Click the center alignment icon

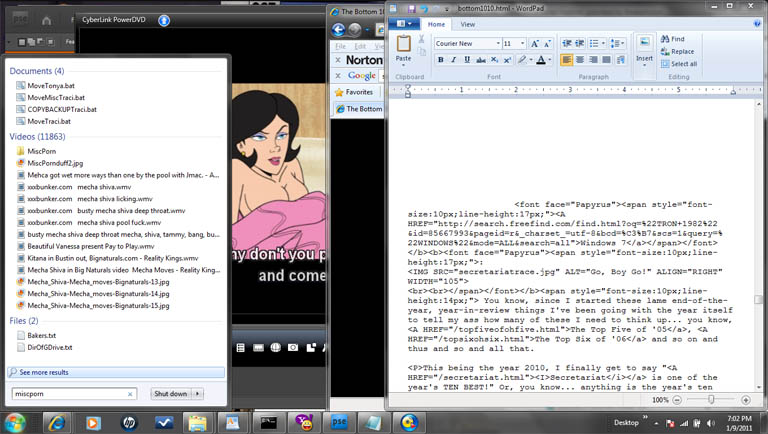(x=581, y=60)
